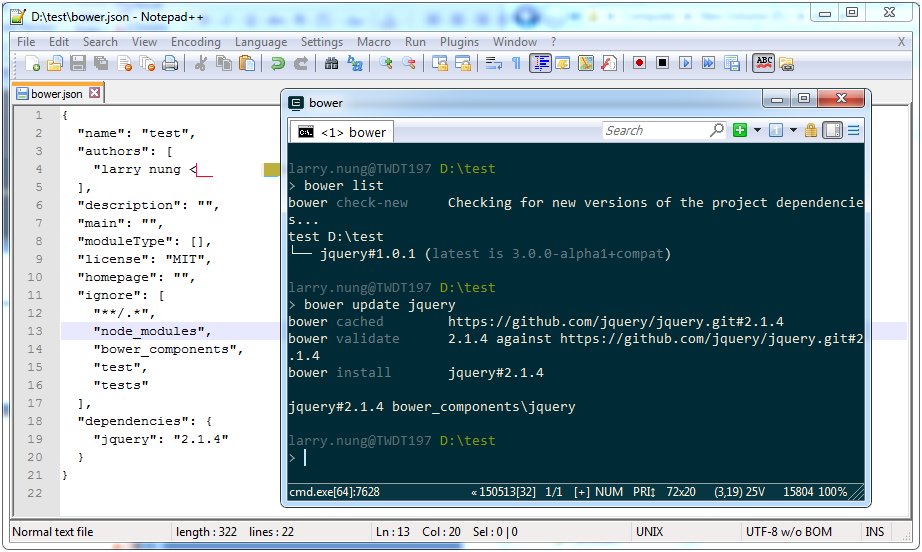922x552 pixels.
Task: Create new console with green plus
Action: (740, 130)
